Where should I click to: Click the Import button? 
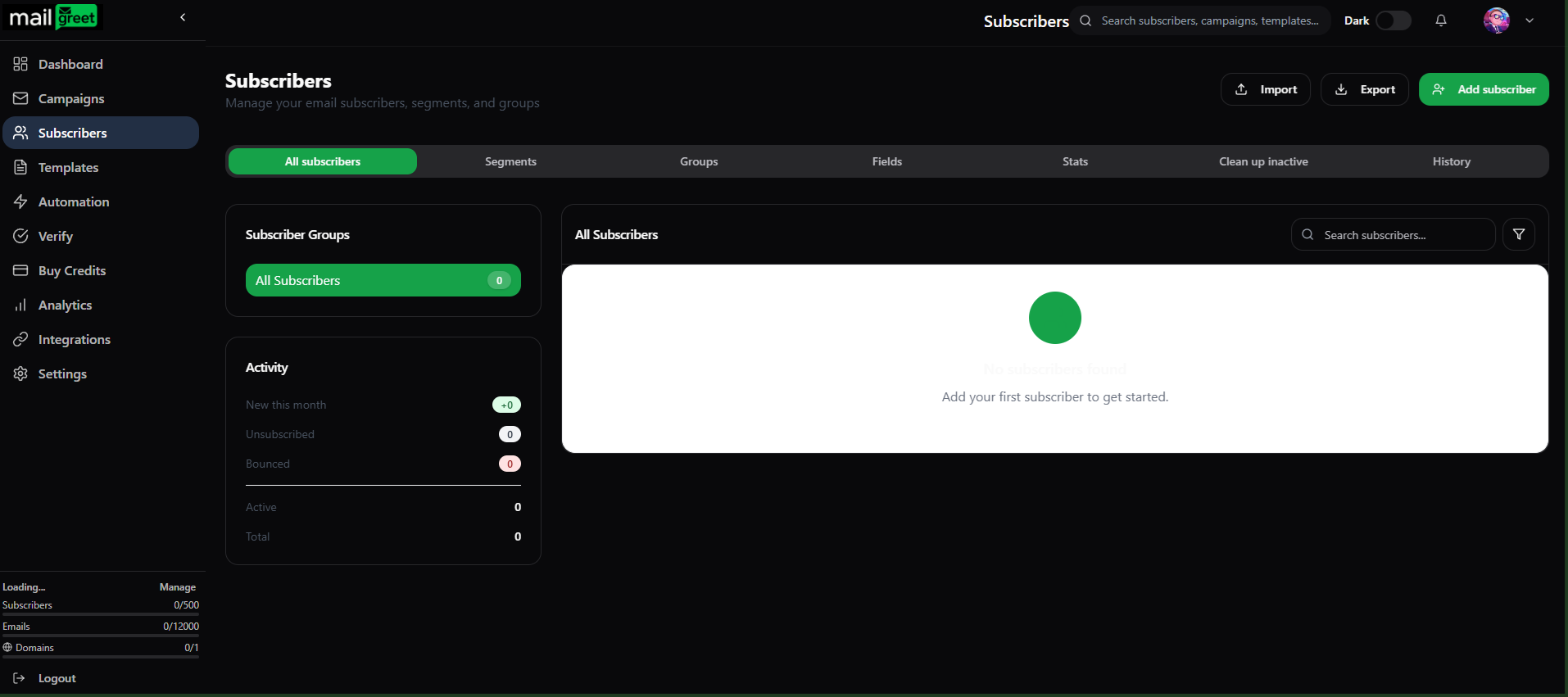tap(1266, 89)
